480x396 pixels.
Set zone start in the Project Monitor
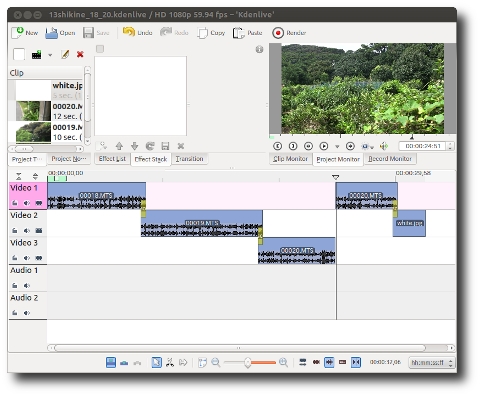(x=277, y=146)
